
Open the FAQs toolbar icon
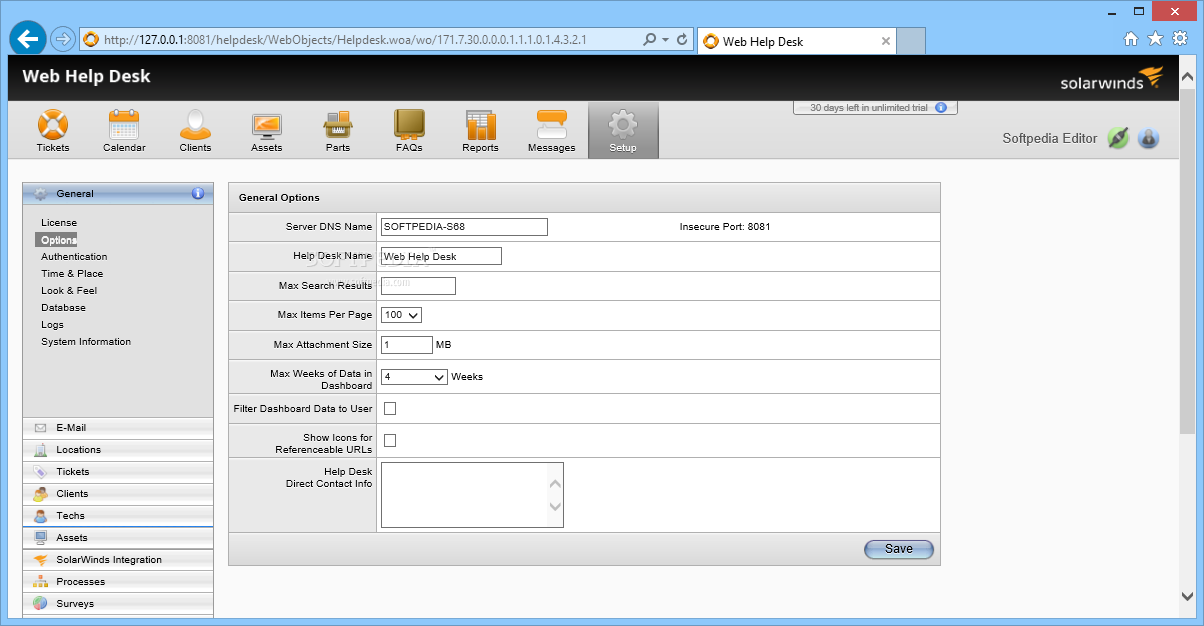409,132
